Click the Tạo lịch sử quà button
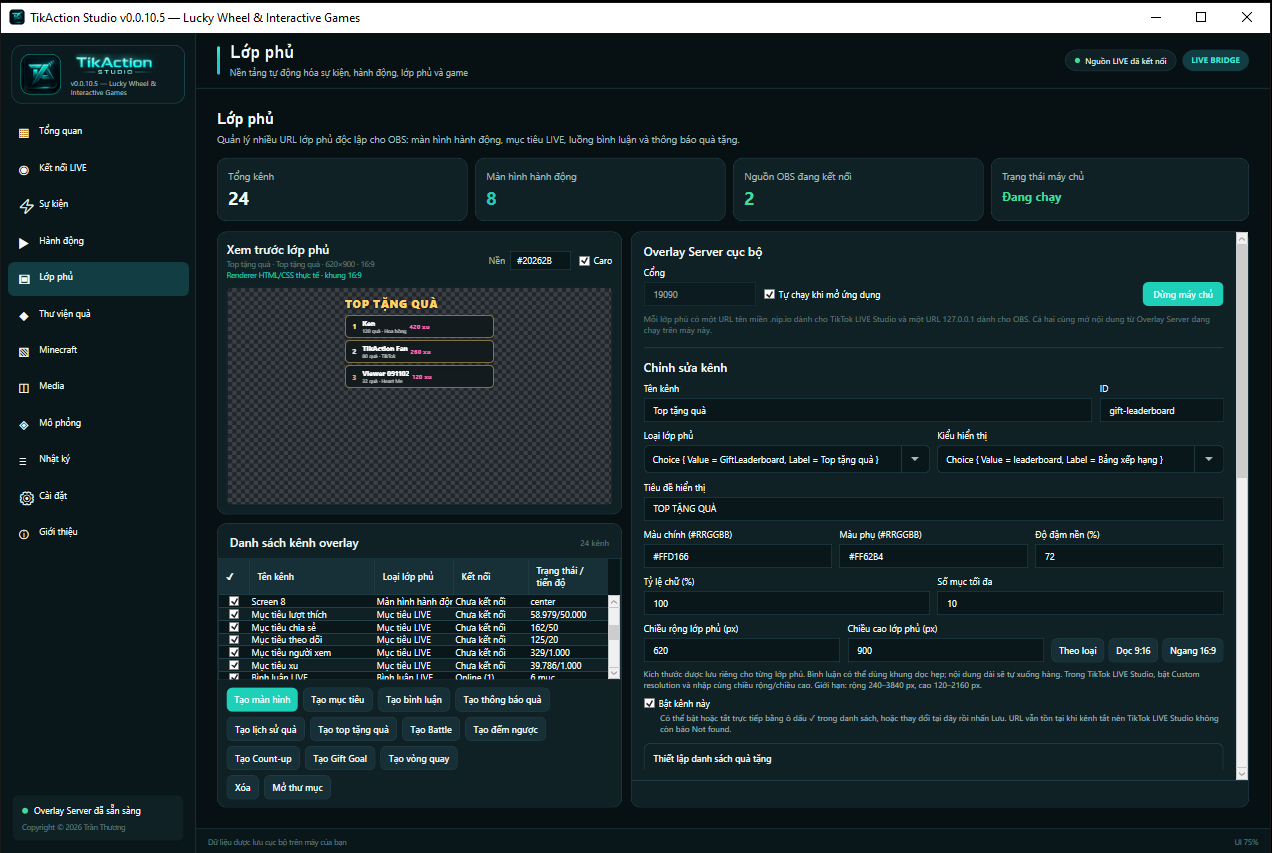 click(x=266, y=730)
